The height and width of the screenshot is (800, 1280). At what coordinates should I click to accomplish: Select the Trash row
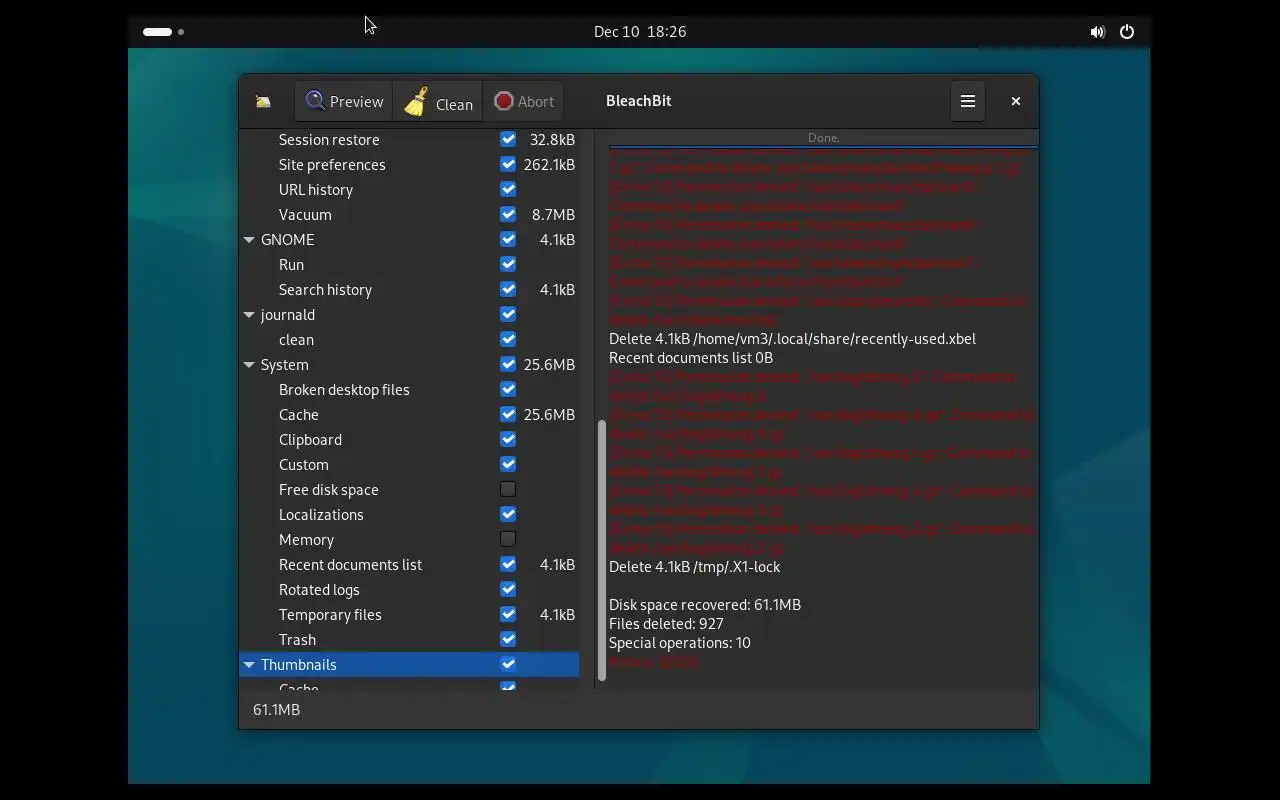point(409,640)
